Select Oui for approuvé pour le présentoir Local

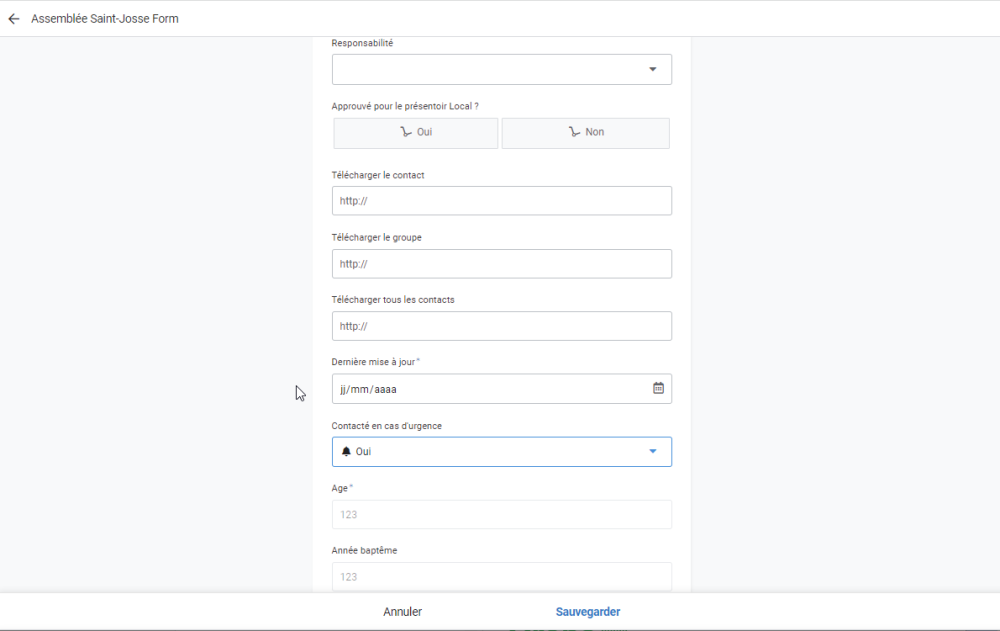pyautogui.click(x=415, y=132)
